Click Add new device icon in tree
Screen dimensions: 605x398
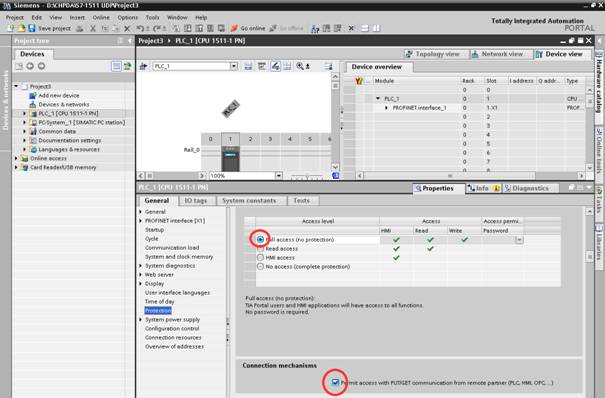tap(33, 95)
